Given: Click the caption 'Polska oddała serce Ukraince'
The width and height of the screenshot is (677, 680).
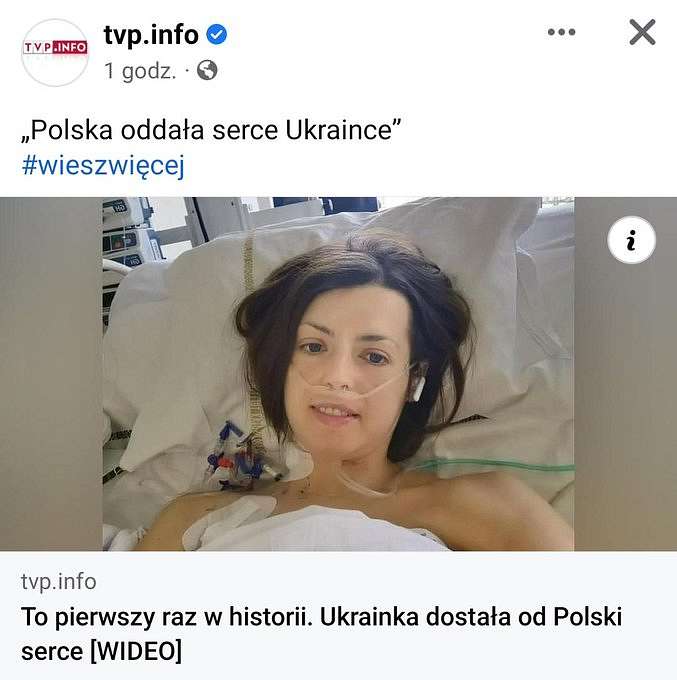Looking at the screenshot, I should tap(211, 130).
